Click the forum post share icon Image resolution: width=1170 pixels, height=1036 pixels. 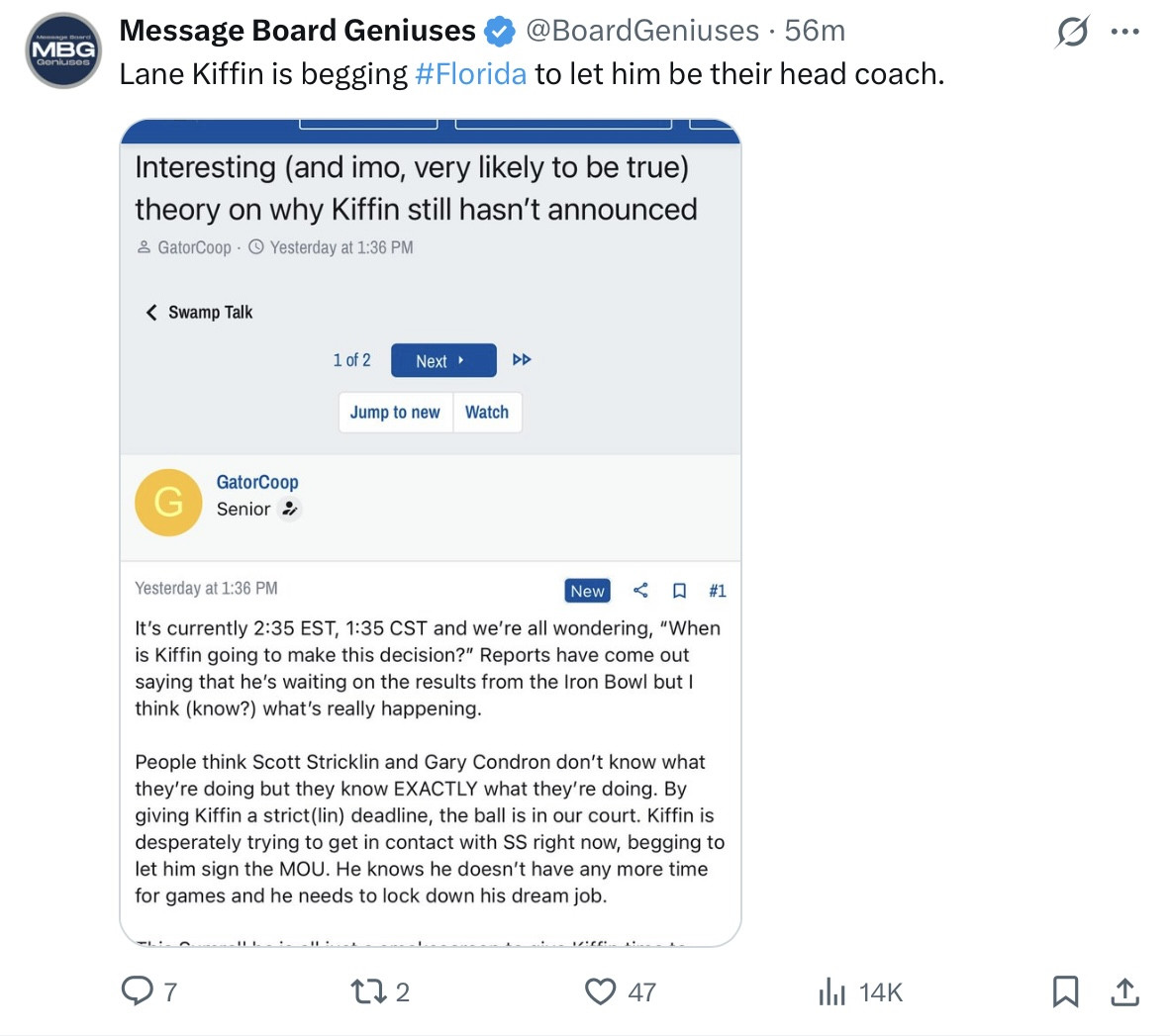(640, 591)
